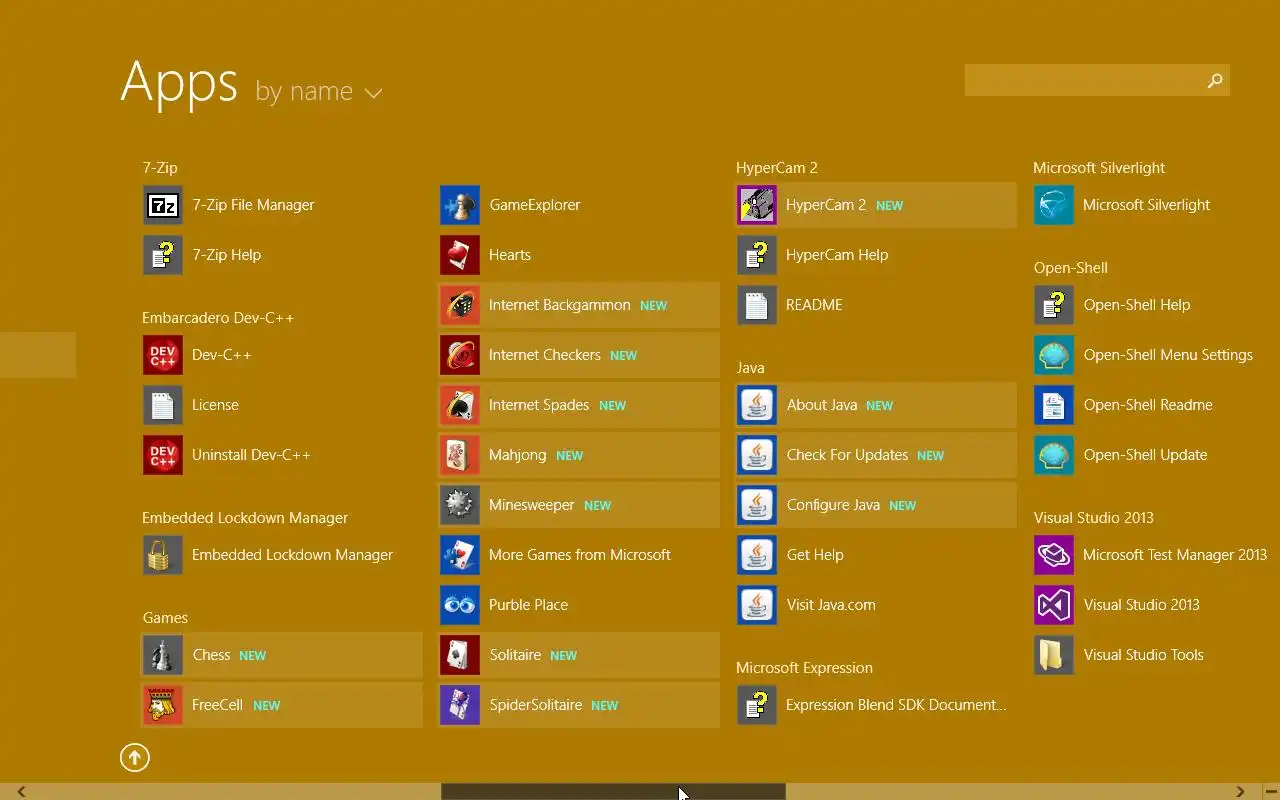Click the Uninstall Dev-C++ icon
The image size is (1280, 800).
click(163, 455)
